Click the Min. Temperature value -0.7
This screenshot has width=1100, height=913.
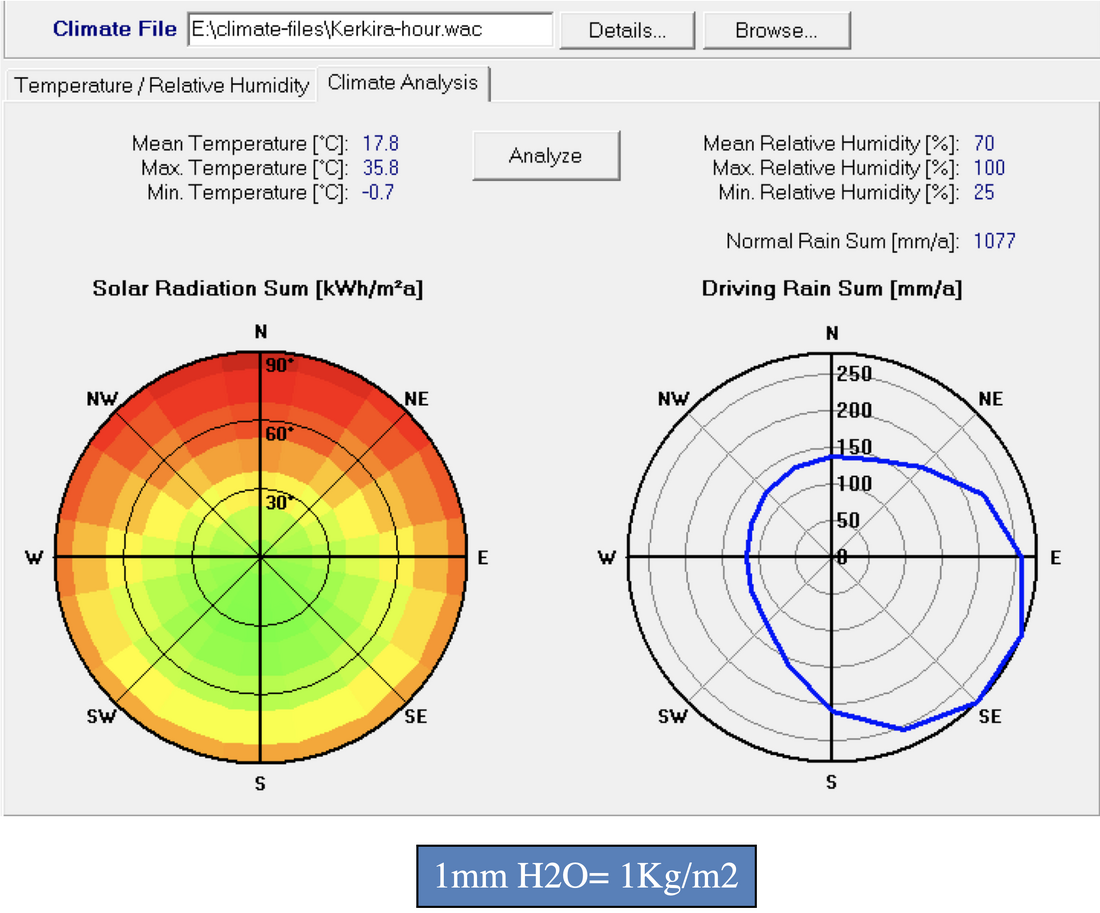click(378, 192)
